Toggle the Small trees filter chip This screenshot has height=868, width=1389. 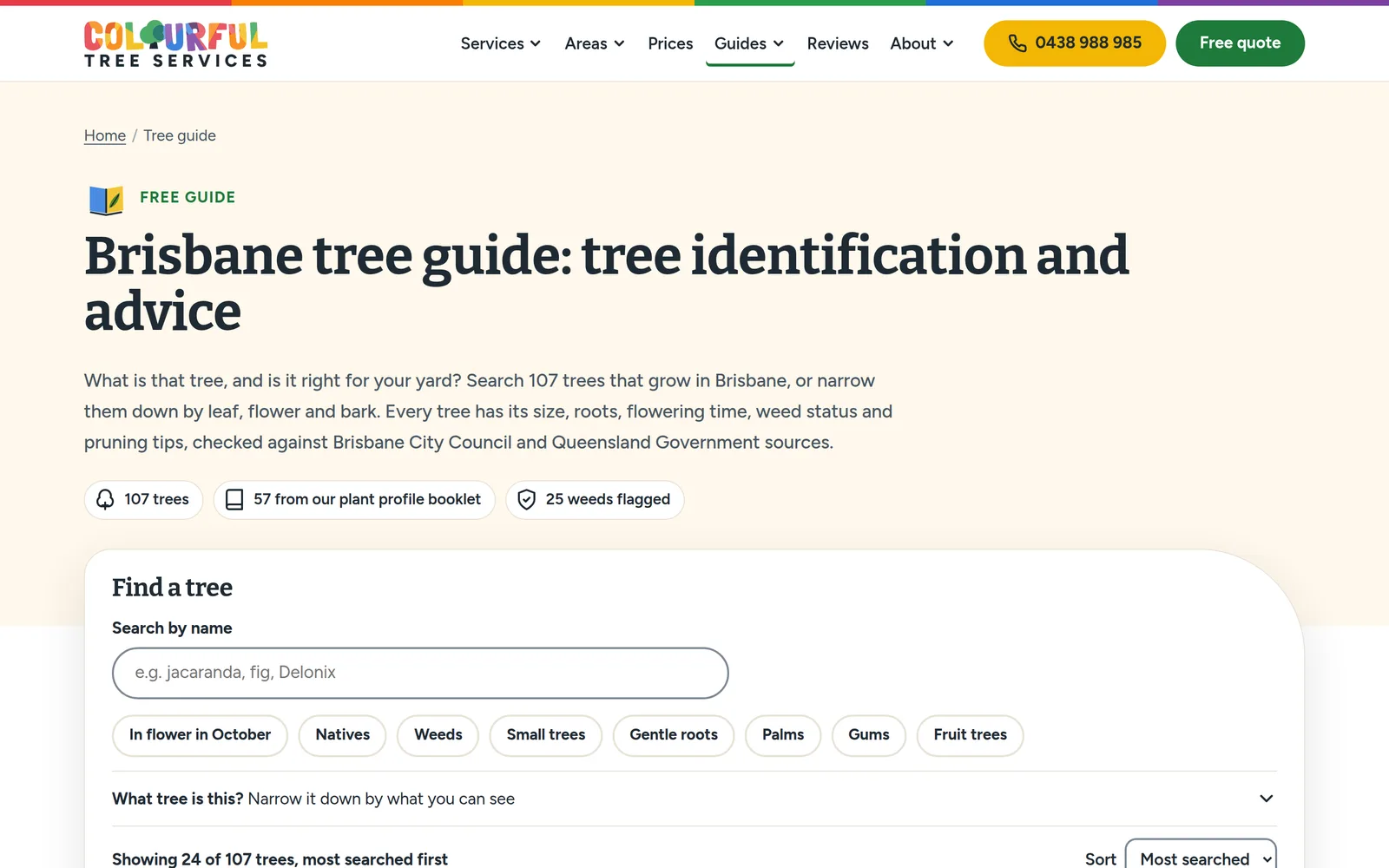(x=546, y=735)
